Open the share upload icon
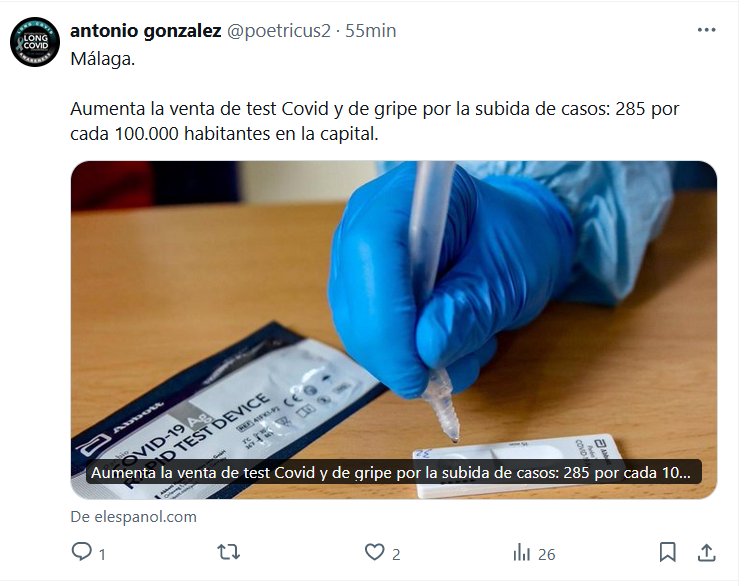 (707, 552)
